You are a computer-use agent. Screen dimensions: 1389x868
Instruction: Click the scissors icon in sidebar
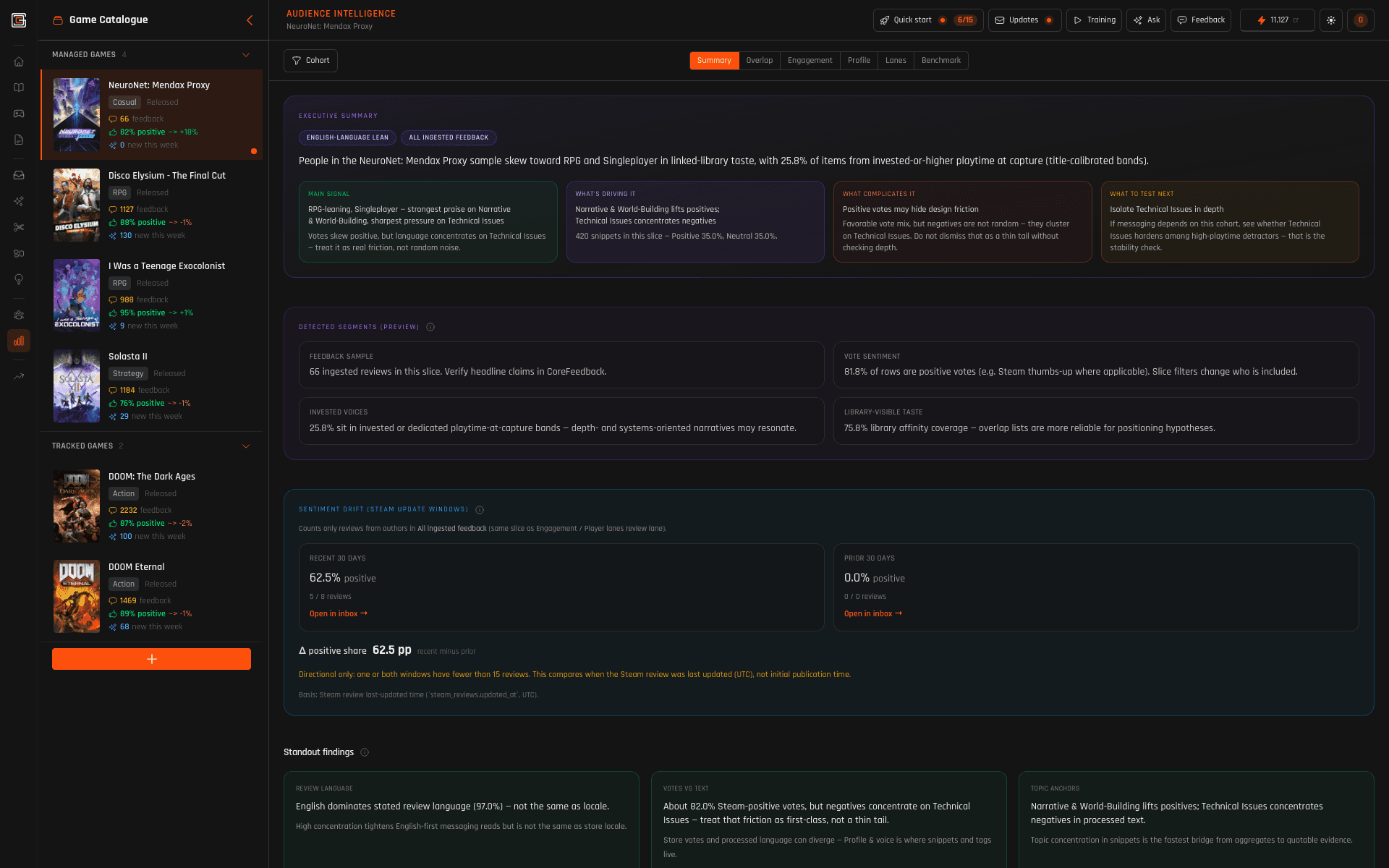[x=19, y=227]
